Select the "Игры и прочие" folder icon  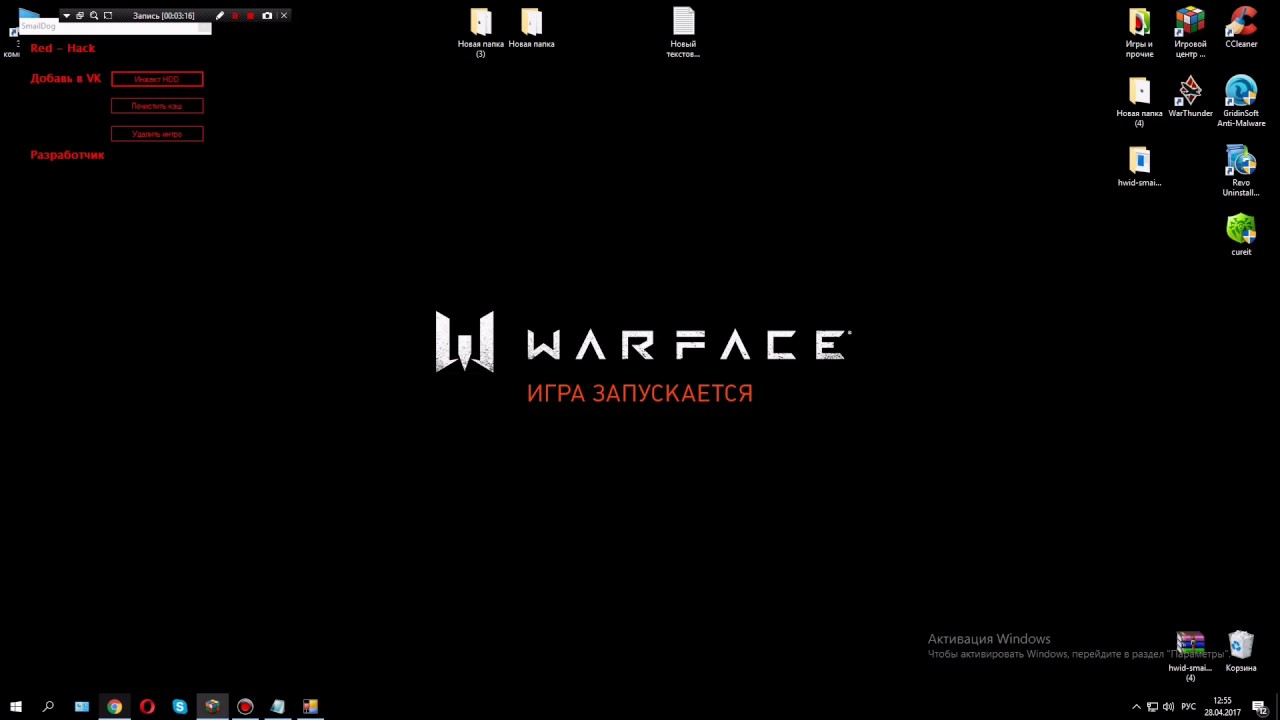[x=1139, y=33]
